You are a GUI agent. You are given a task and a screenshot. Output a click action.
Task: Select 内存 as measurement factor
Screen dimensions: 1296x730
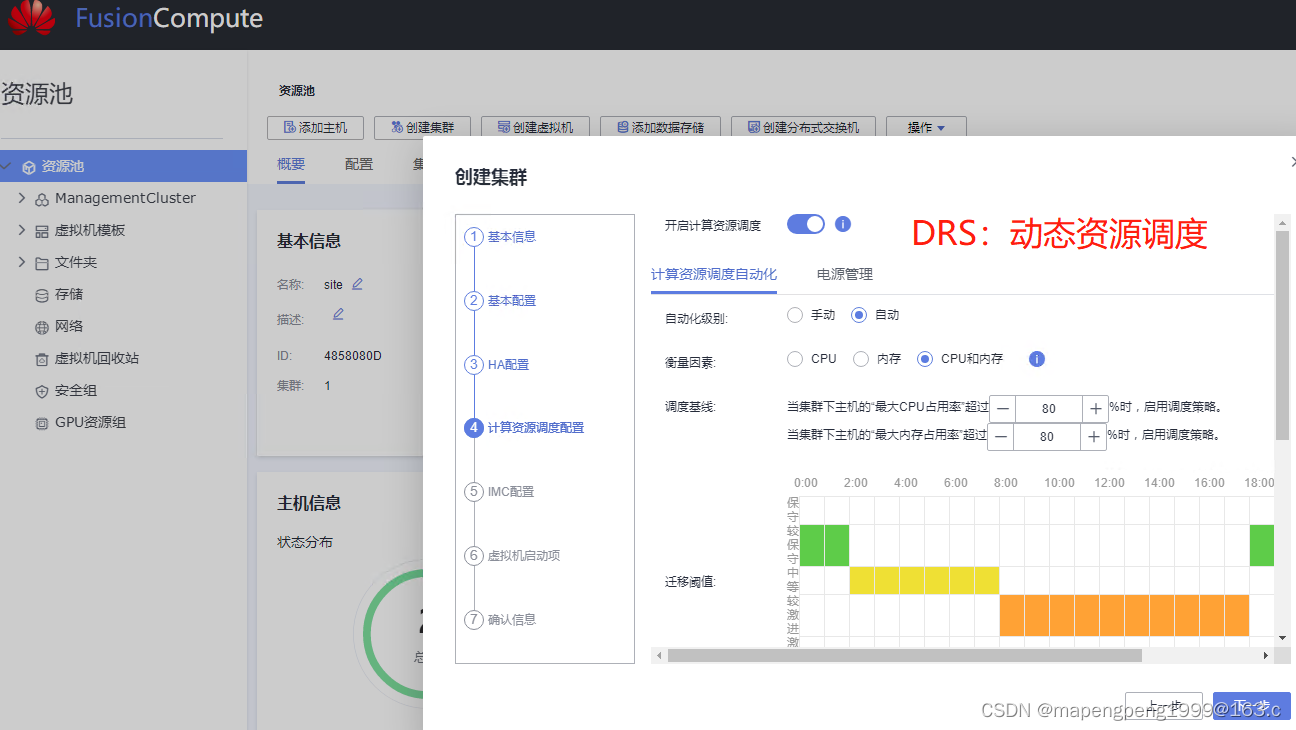[860, 359]
